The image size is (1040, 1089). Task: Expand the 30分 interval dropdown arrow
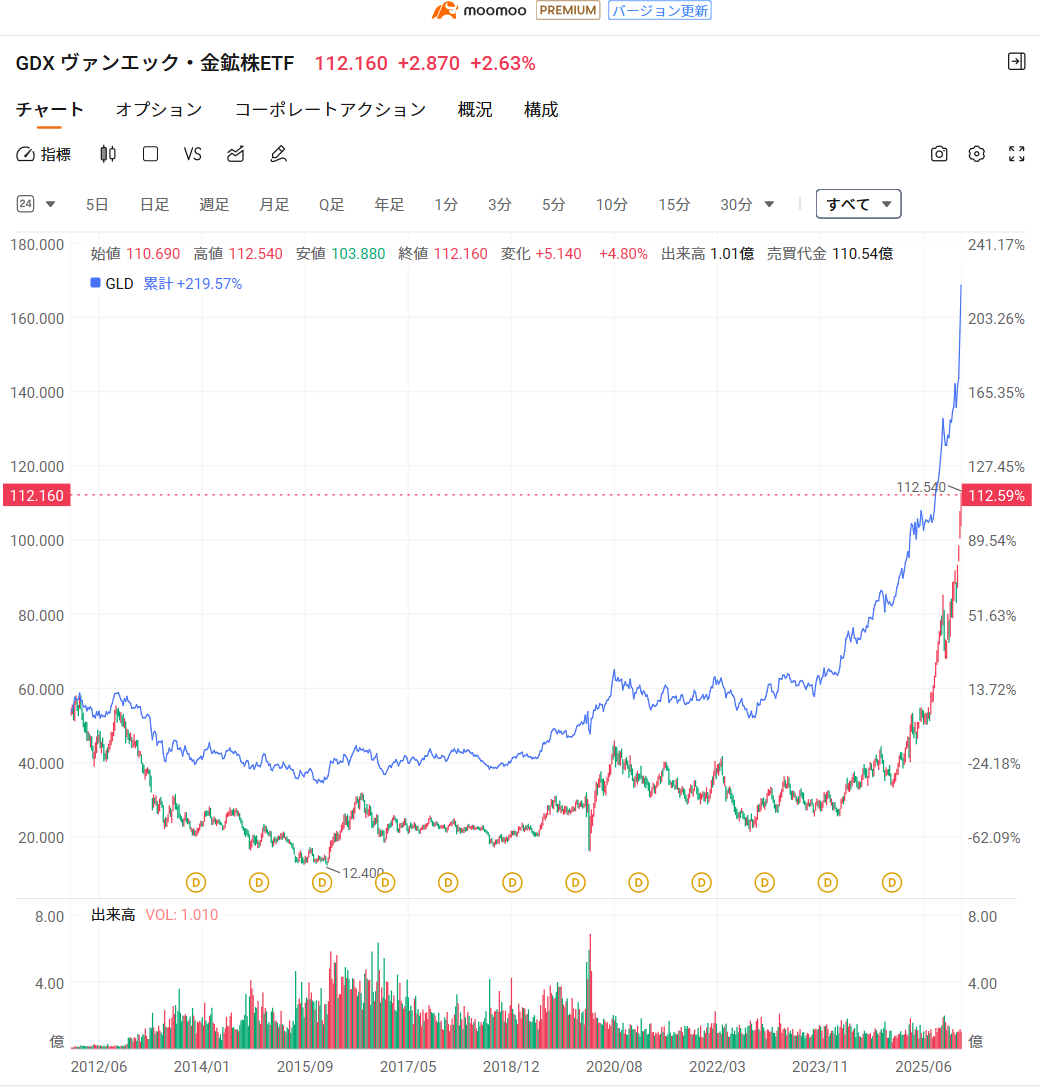click(769, 204)
